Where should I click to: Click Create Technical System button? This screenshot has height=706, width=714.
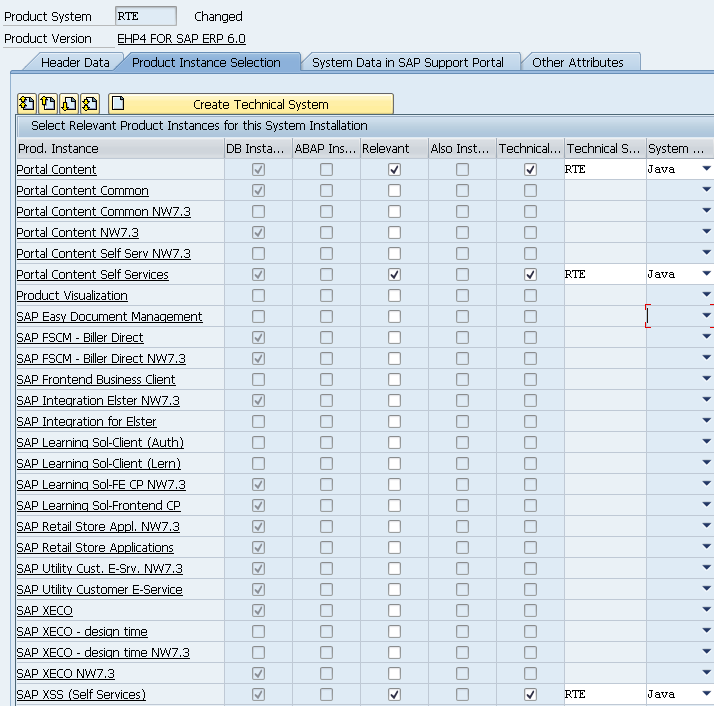(x=251, y=104)
